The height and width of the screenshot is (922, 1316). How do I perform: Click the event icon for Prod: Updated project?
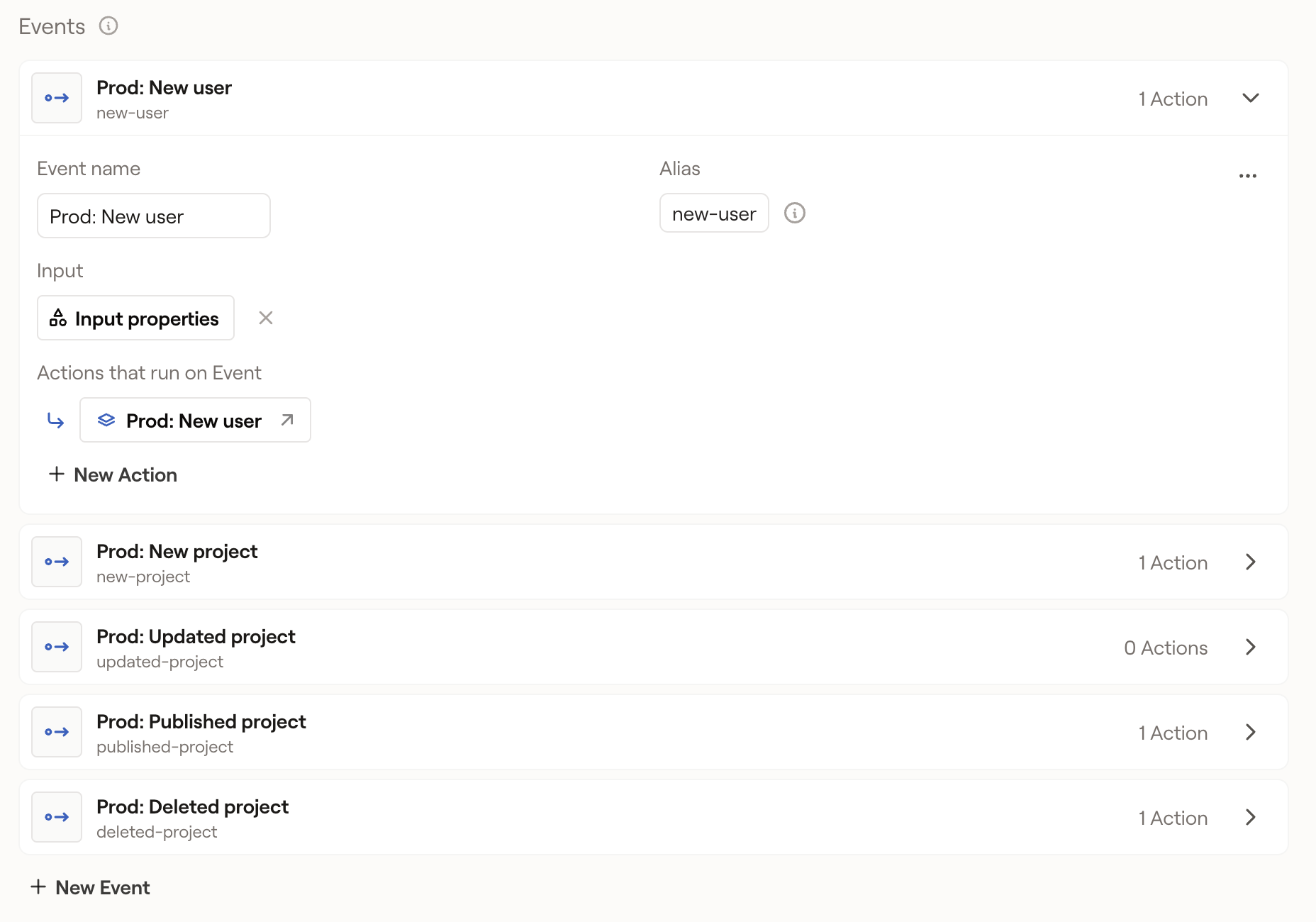click(57, 647)
